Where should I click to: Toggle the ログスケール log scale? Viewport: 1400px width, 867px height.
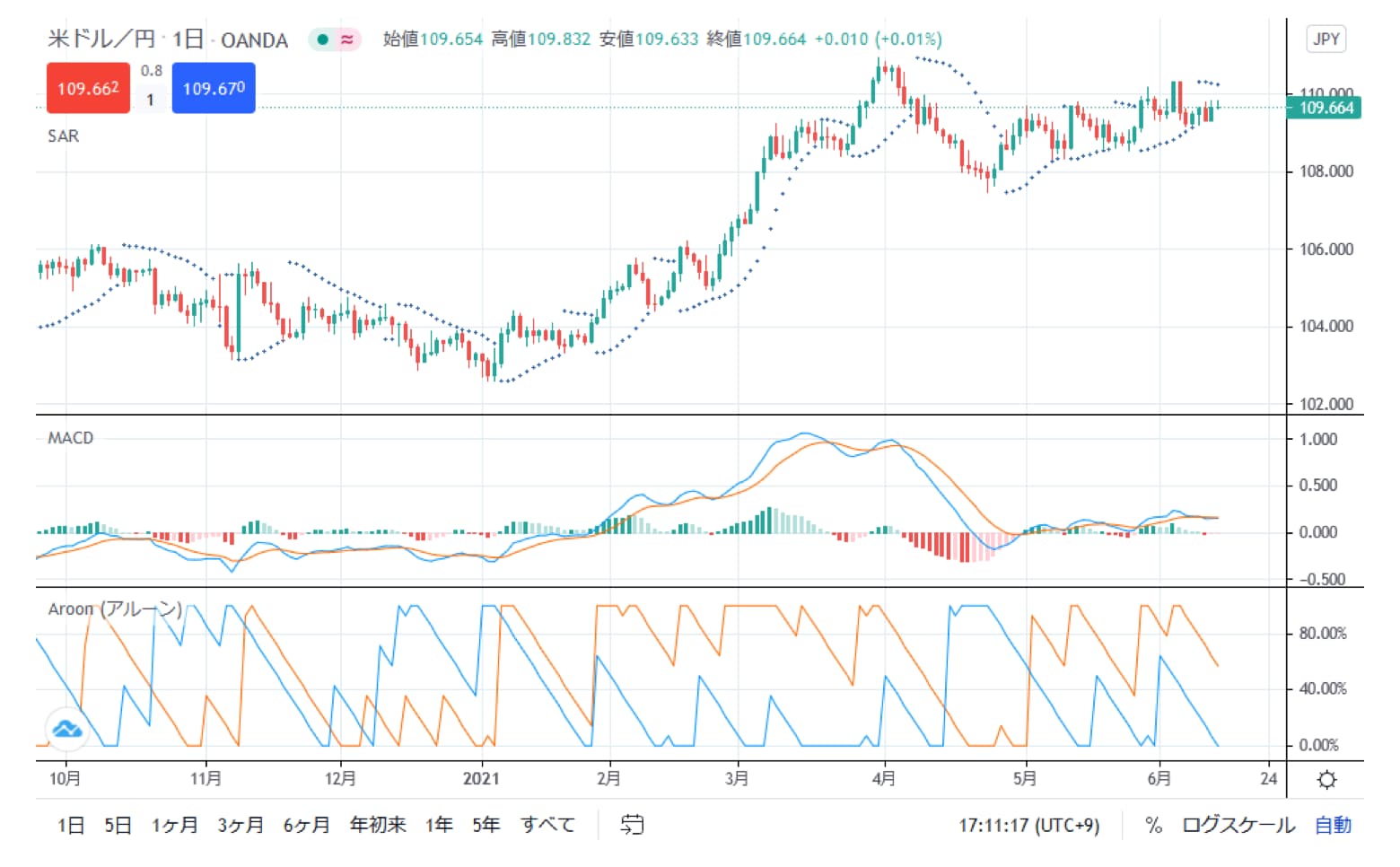coord(1238,825)
